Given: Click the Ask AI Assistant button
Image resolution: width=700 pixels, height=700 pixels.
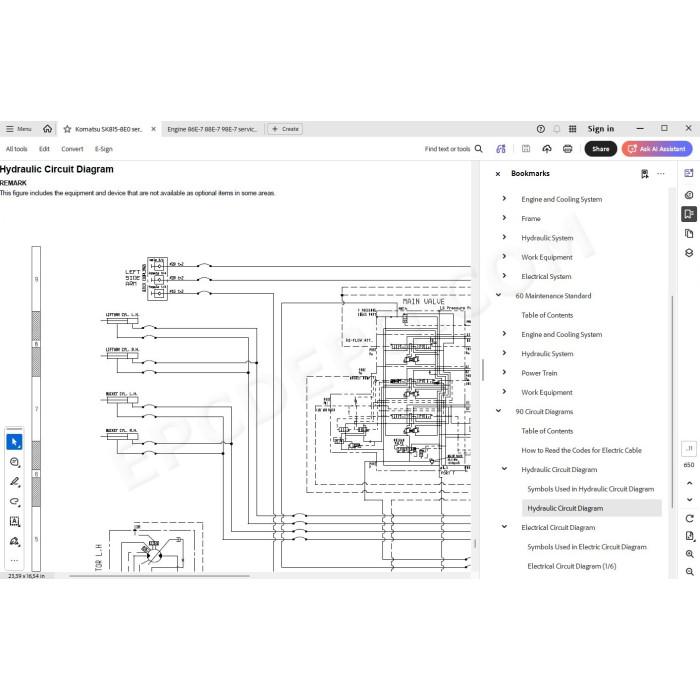Looking at the screenshot, I should pos(657,149).
